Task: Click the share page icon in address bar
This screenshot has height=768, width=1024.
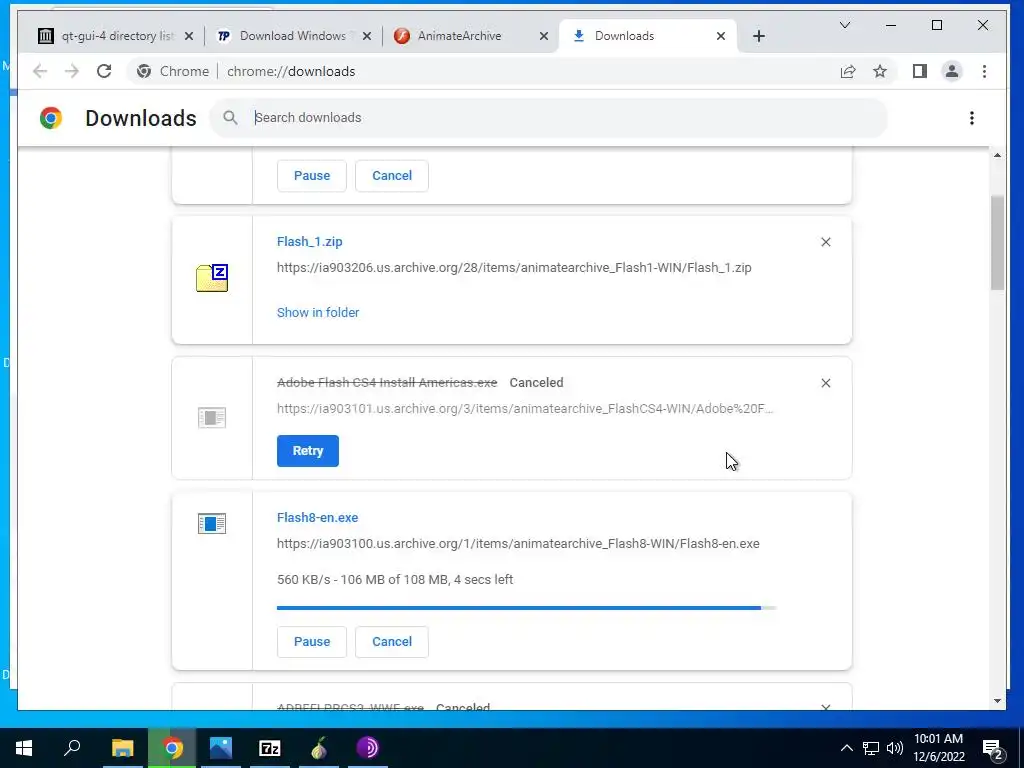Action: 848,71
